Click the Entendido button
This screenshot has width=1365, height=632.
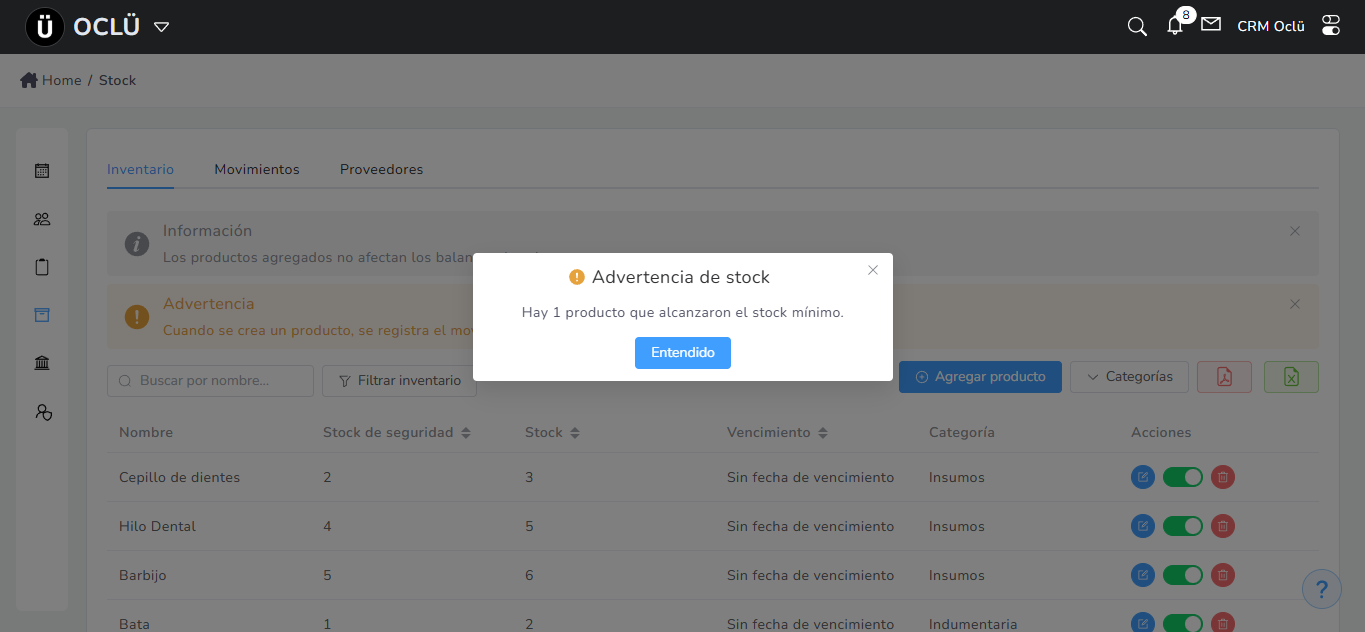(x=683, y=353)
